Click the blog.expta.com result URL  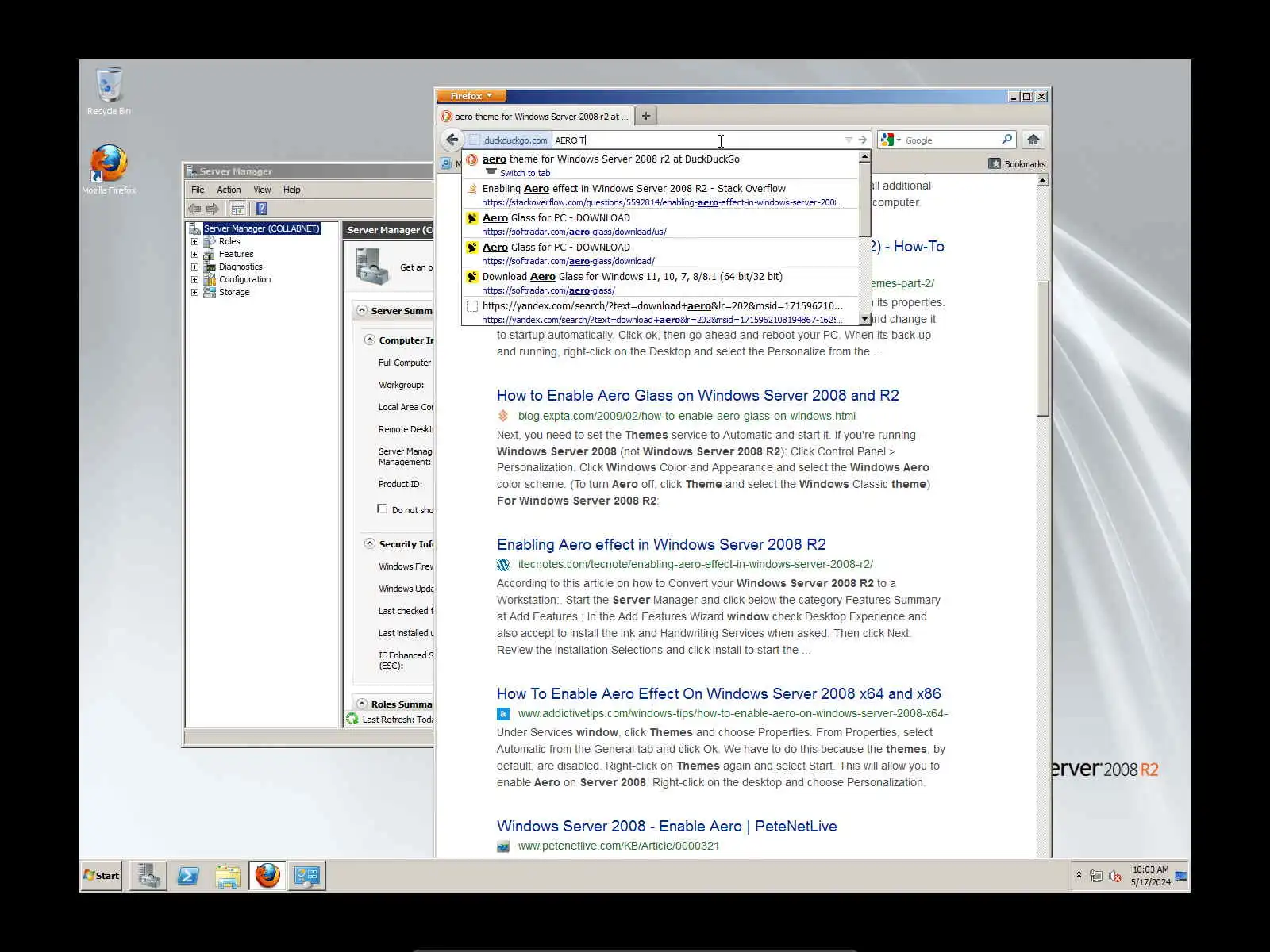point(687,416)
